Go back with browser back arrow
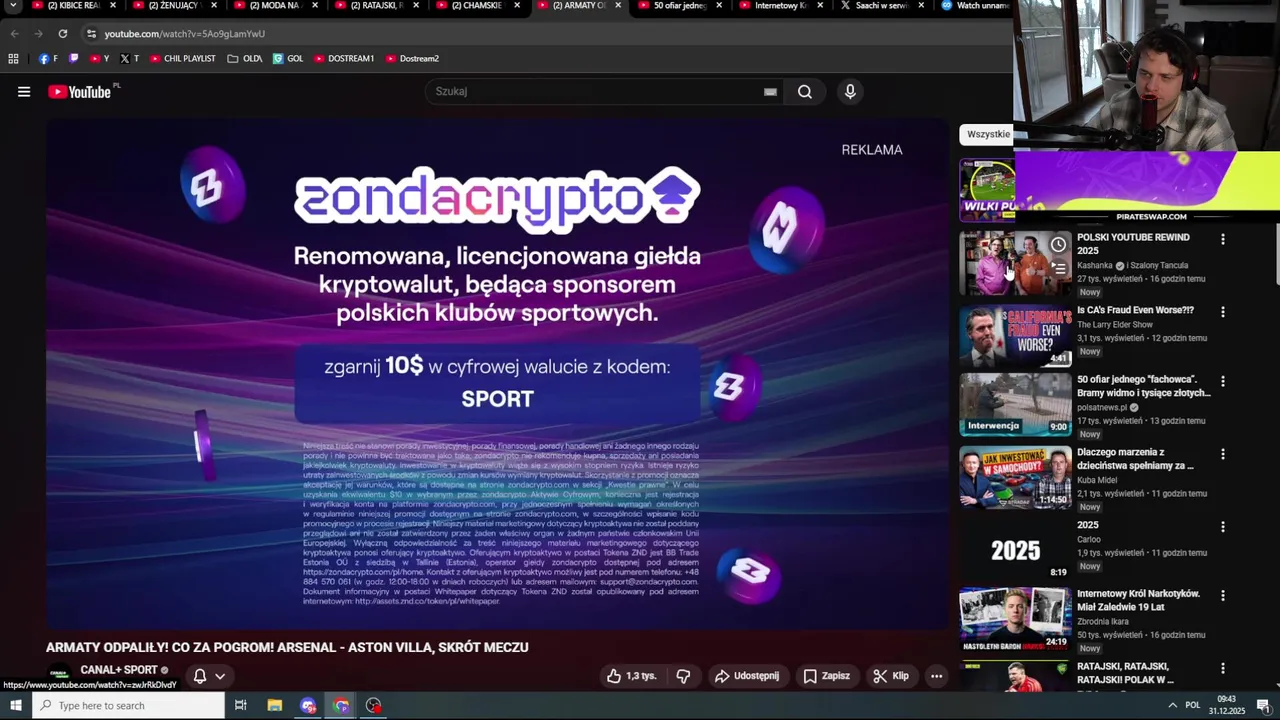This screenshot has width=1280, height=720. pos(14,34)
